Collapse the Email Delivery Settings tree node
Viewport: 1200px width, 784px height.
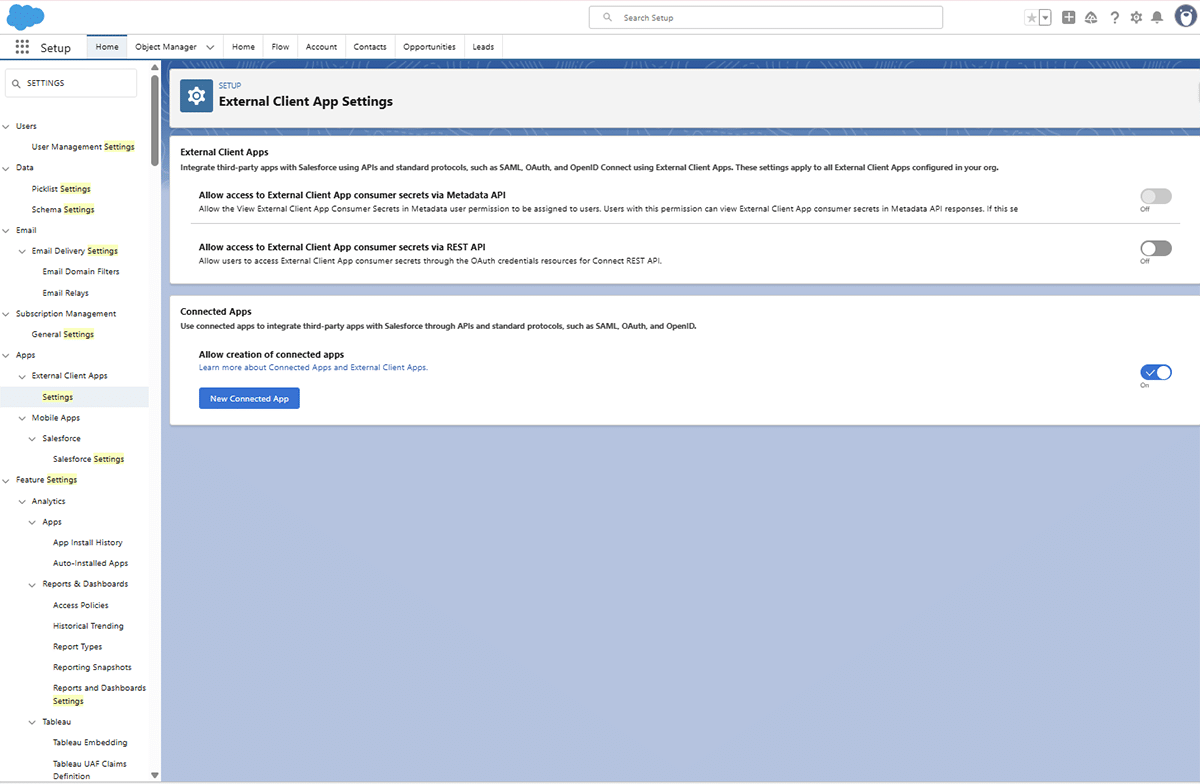click(x=23, y=251)
